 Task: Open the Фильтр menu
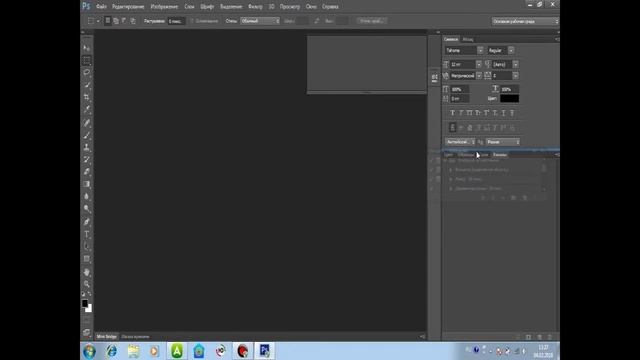point(255,7)
